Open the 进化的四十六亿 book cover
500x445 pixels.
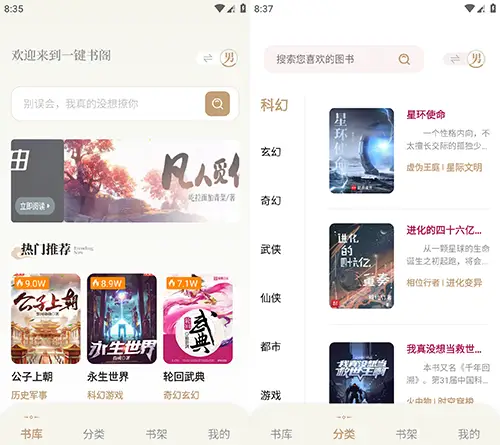(362, 266)
